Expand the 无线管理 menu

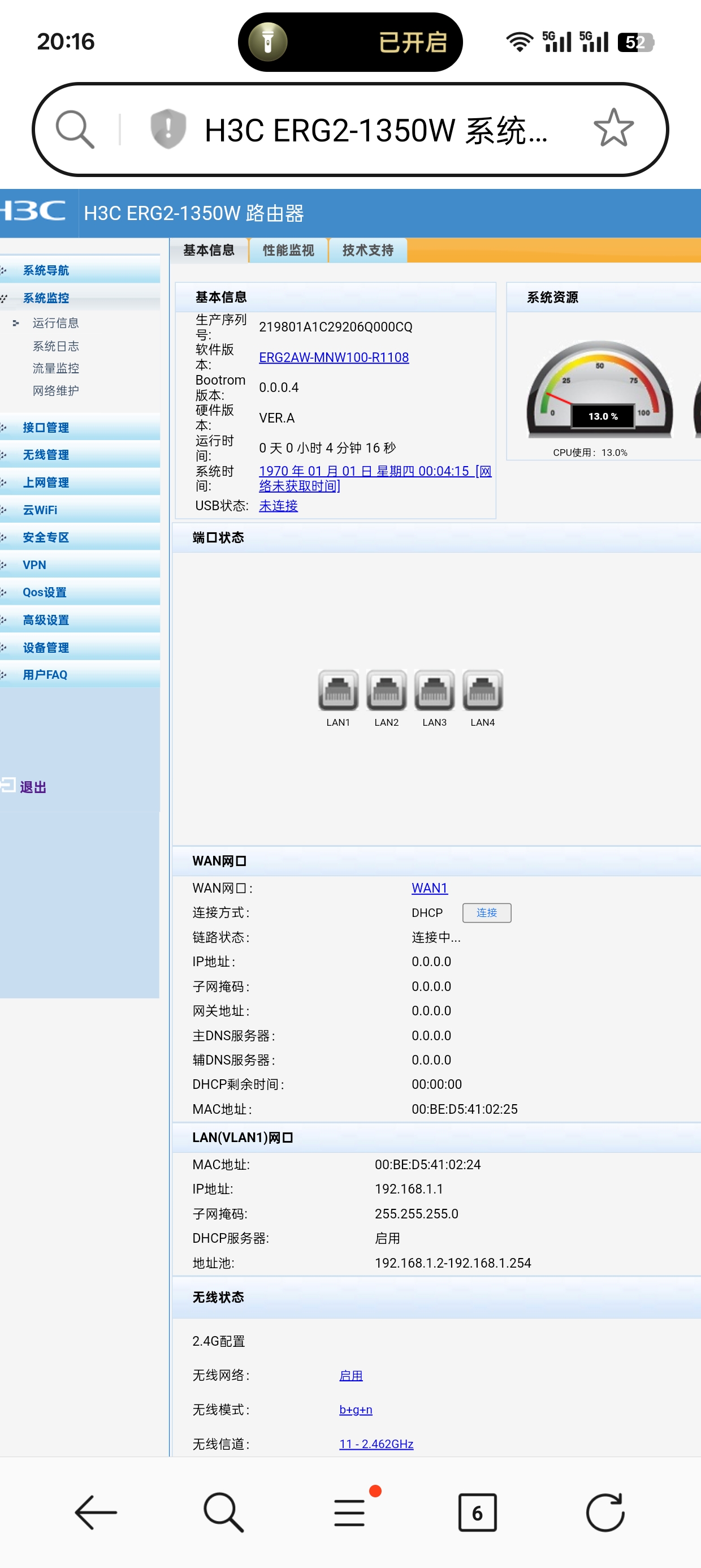click(80, 455)
